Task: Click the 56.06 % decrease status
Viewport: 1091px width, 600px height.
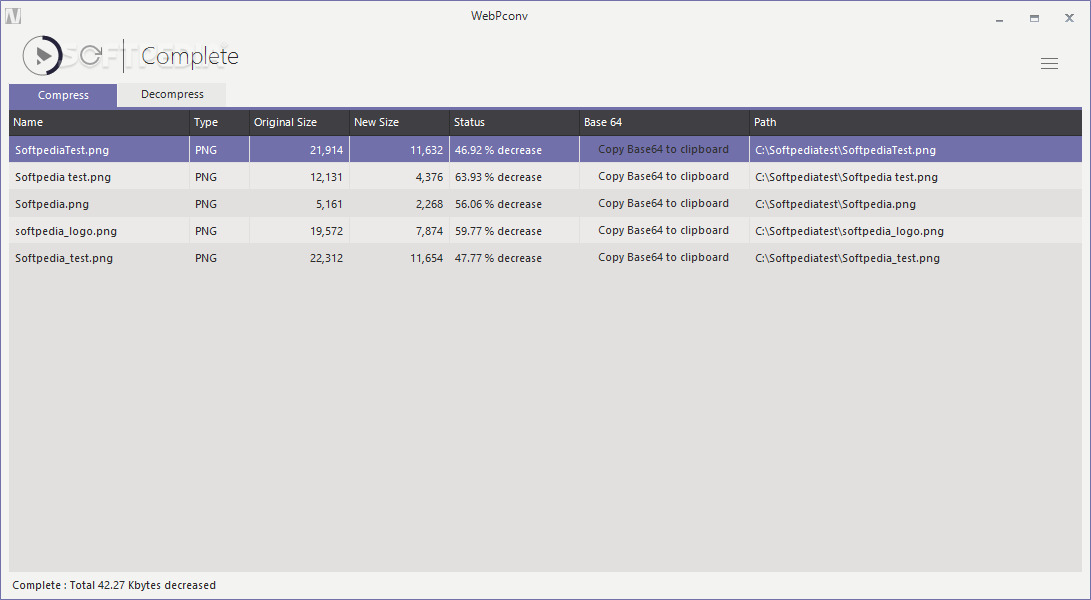Action: click(498, 204)
